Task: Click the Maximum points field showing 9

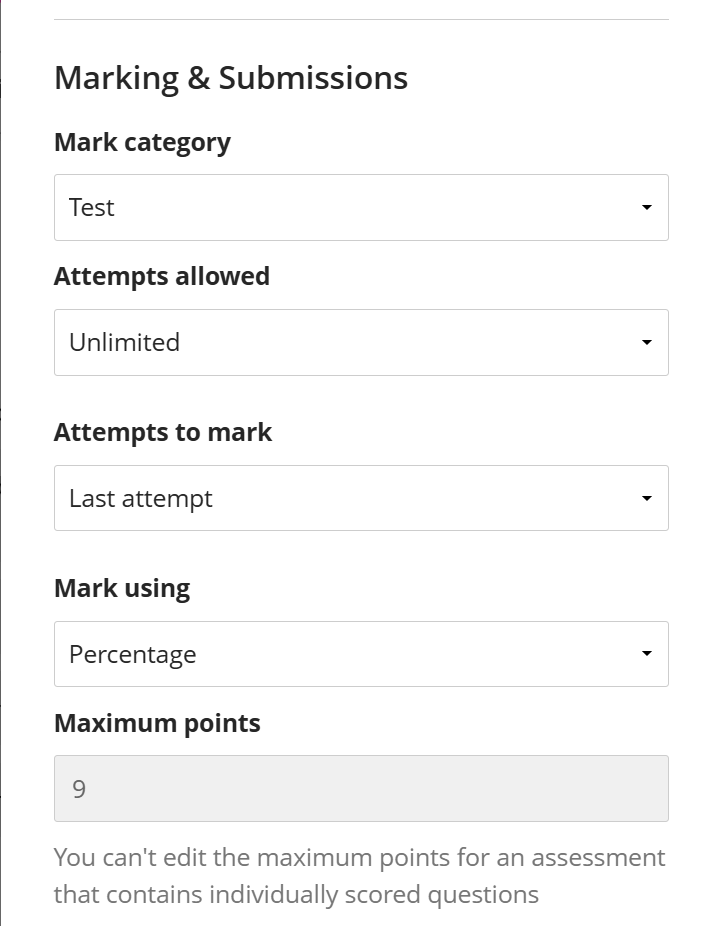Action: click(x=360, y=789)
